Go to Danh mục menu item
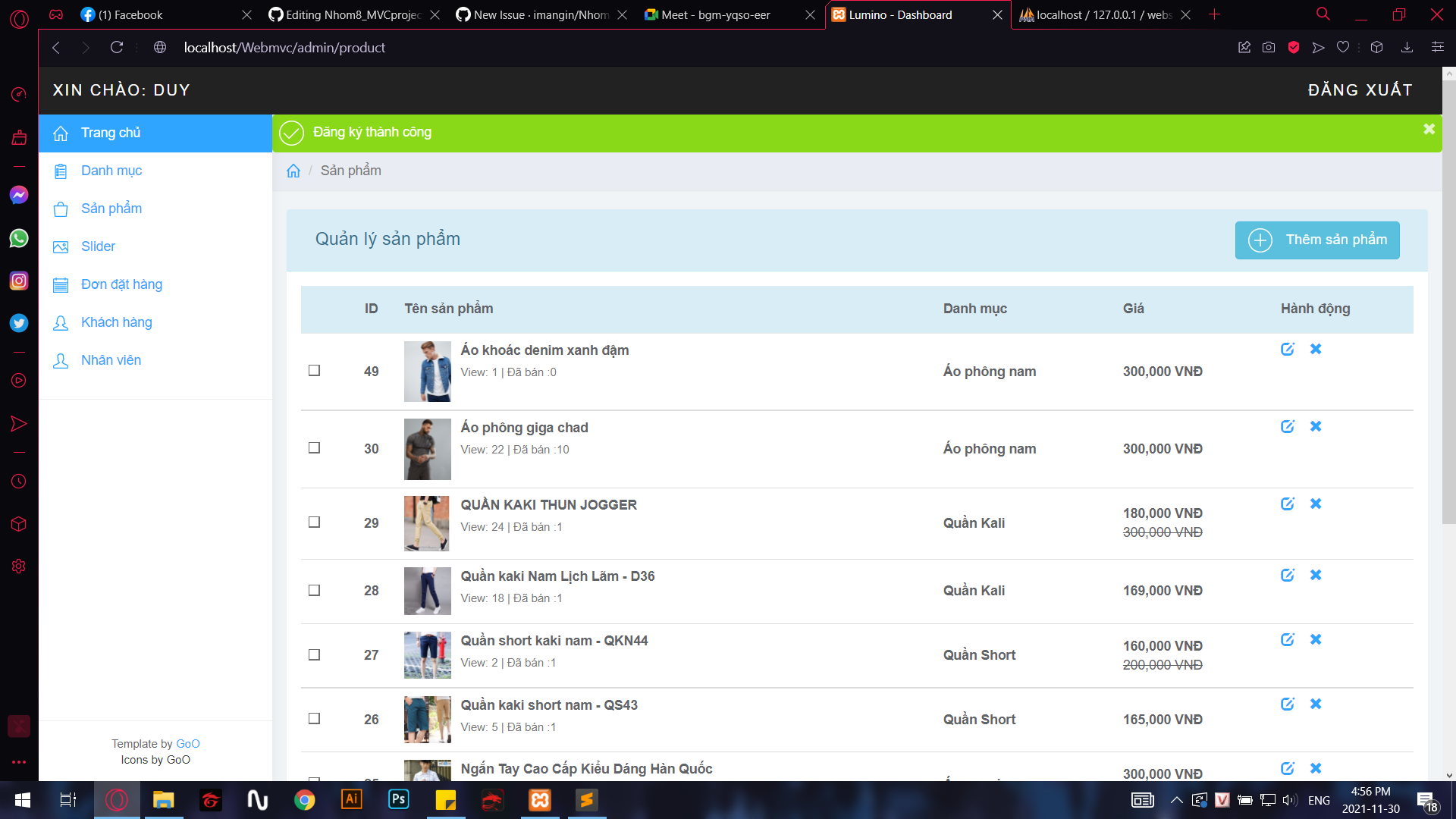This screenshot has height=819, width=1456. click(x=111, y=171)
